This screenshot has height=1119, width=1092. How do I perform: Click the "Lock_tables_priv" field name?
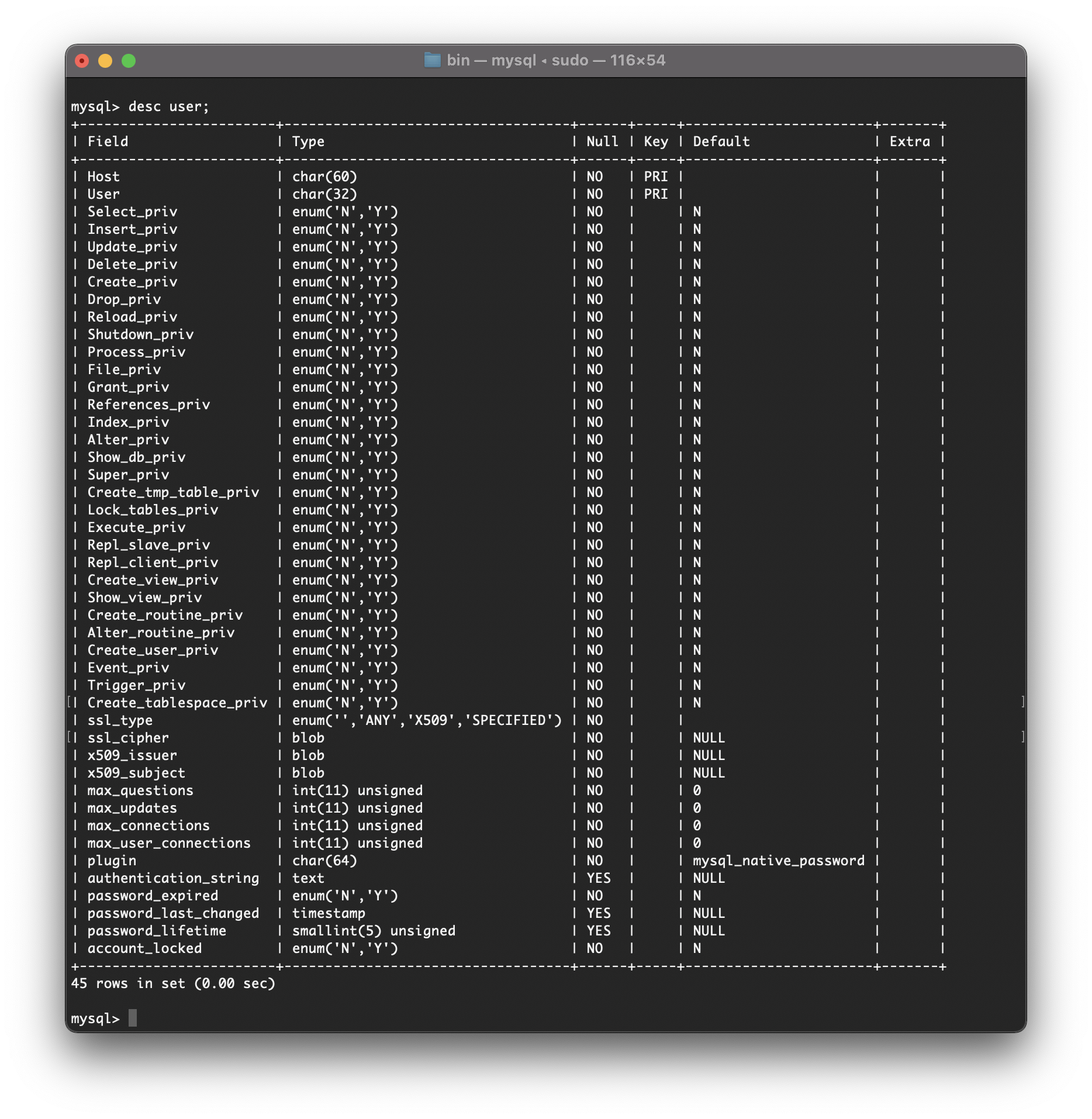point(153,510)
